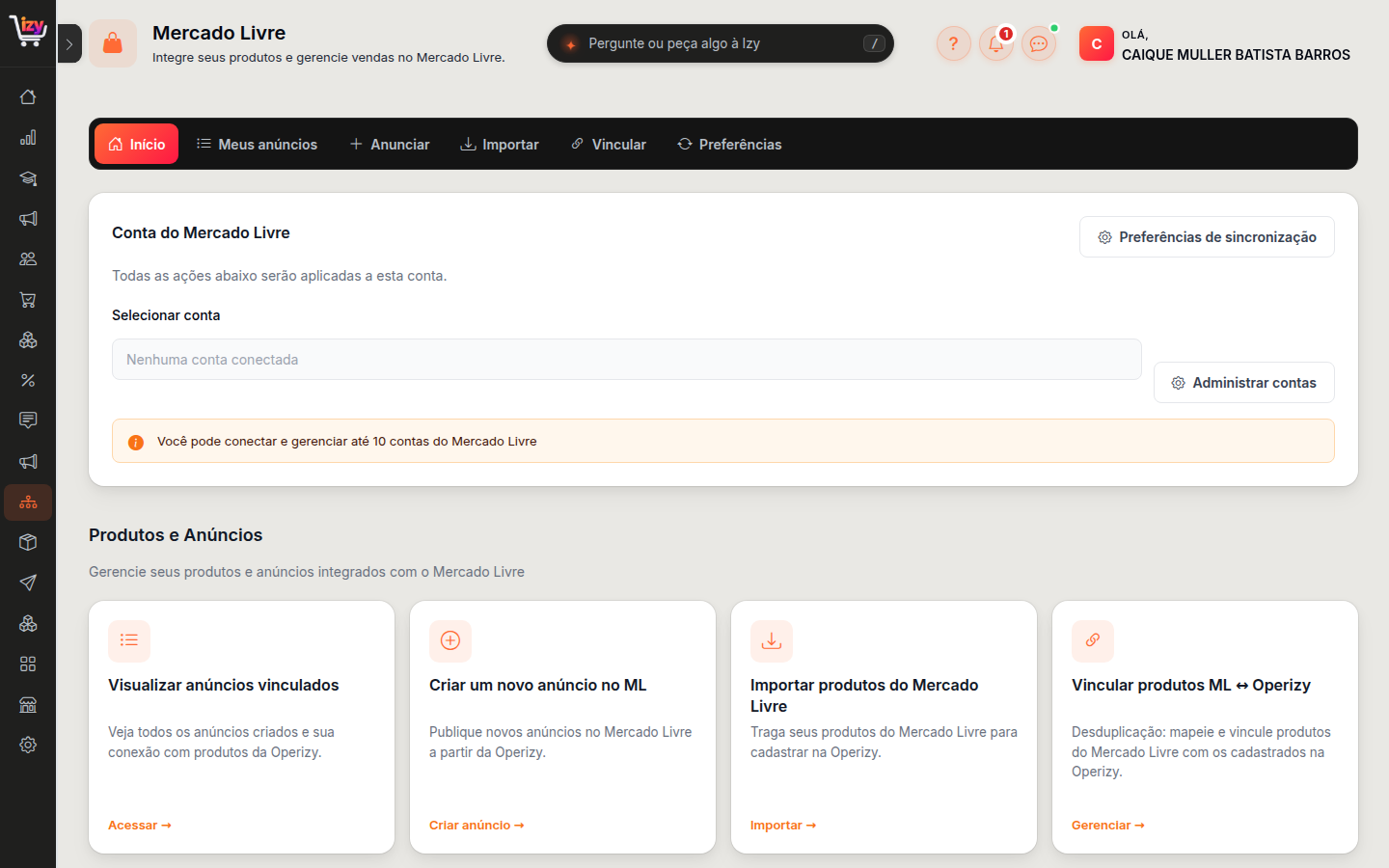Click the 'Conta do Mercado Livre' heading
Screen dimensions: 1389x868
point(201,232)
